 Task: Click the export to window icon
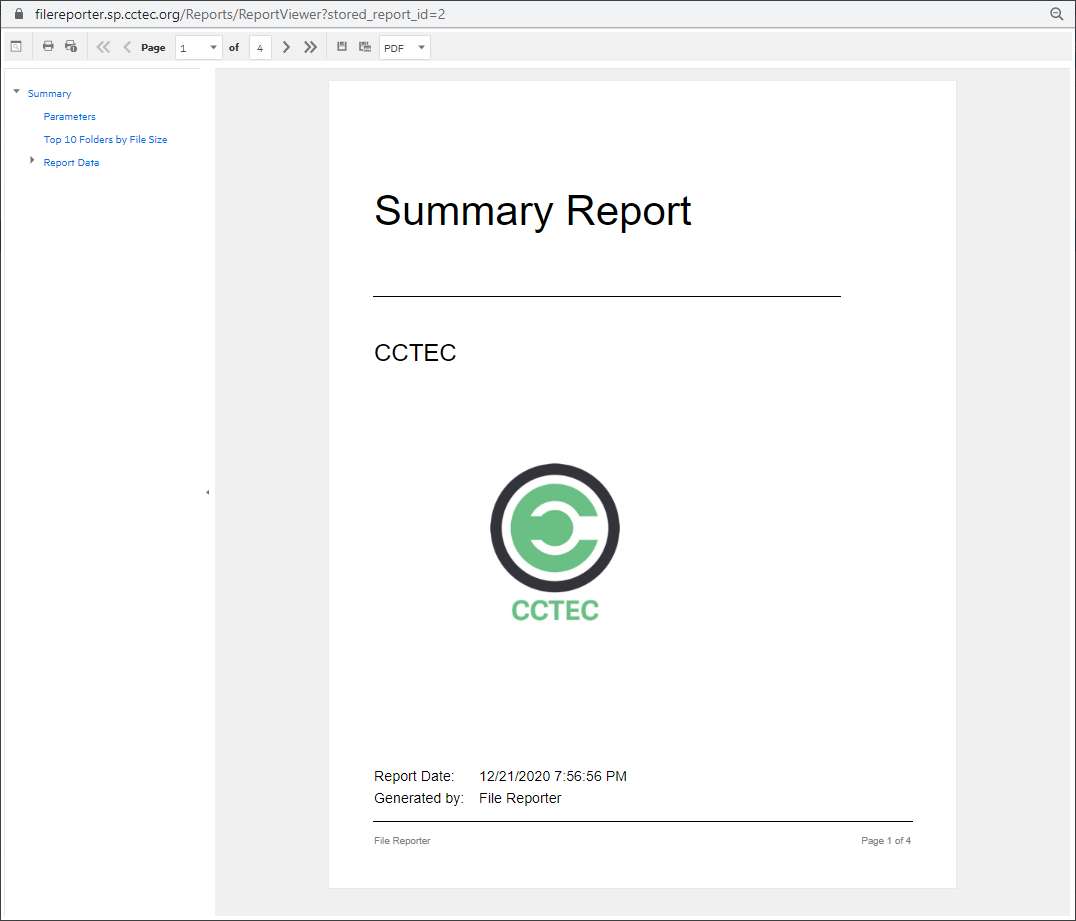tap(364, 47)
